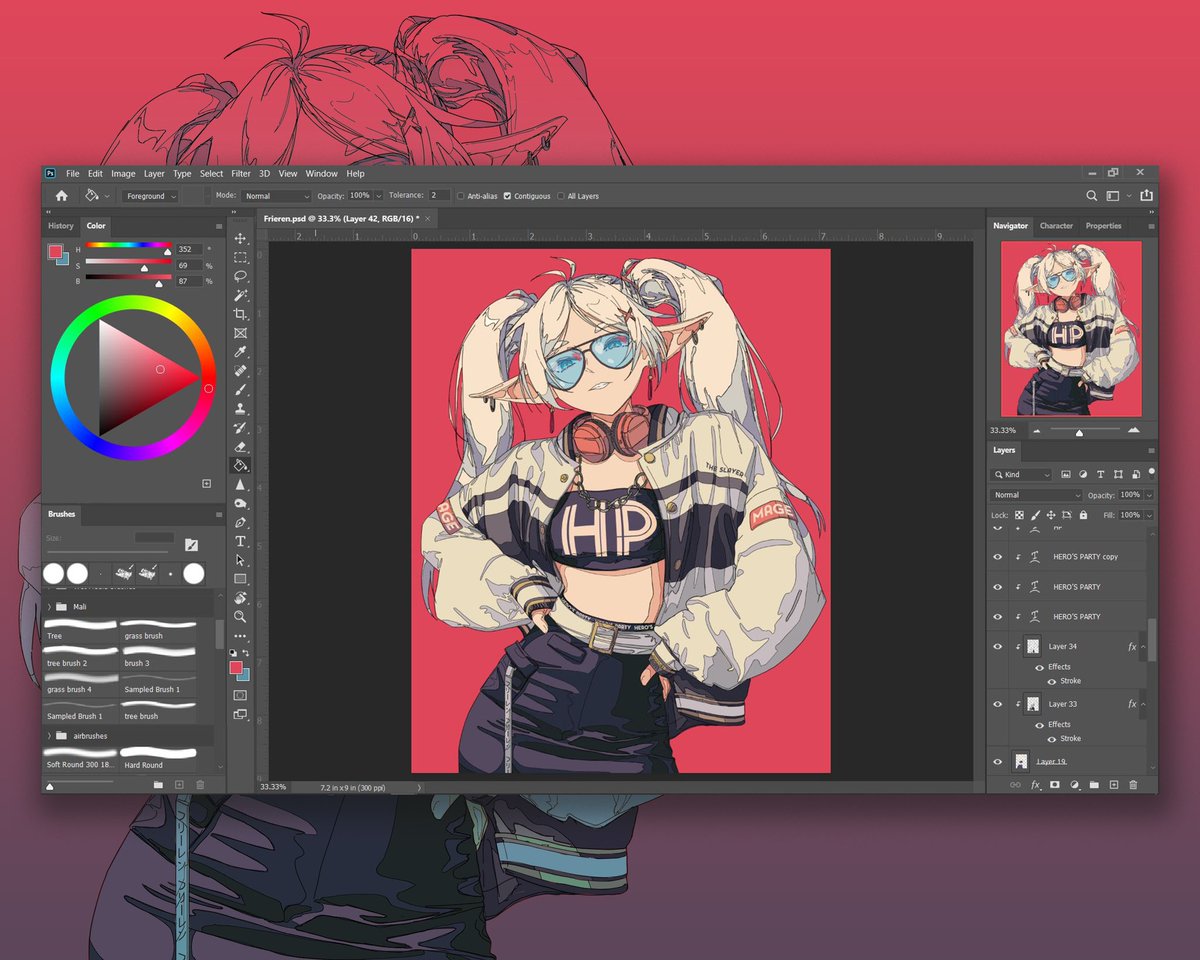The image size is (1200, 960).
Task: Click the Home icon in options bar
Action: tap(61, 196)
